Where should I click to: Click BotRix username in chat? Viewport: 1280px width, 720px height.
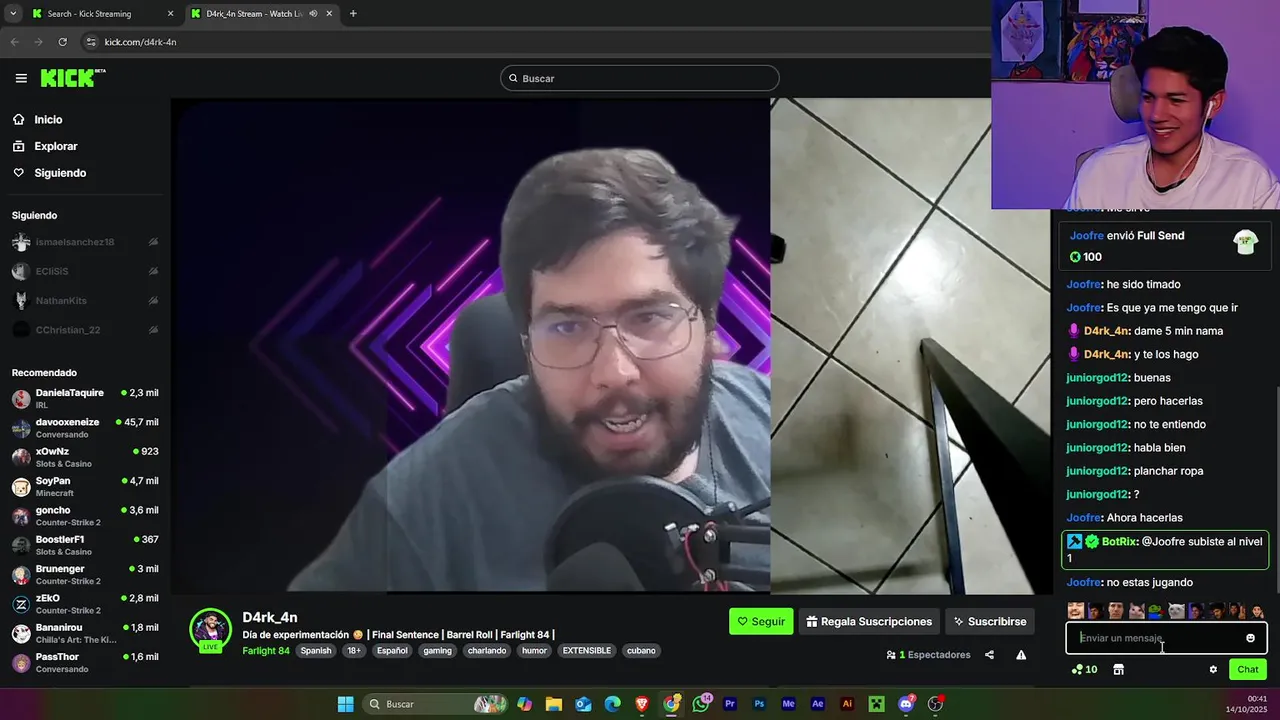tap(1119, 542)
